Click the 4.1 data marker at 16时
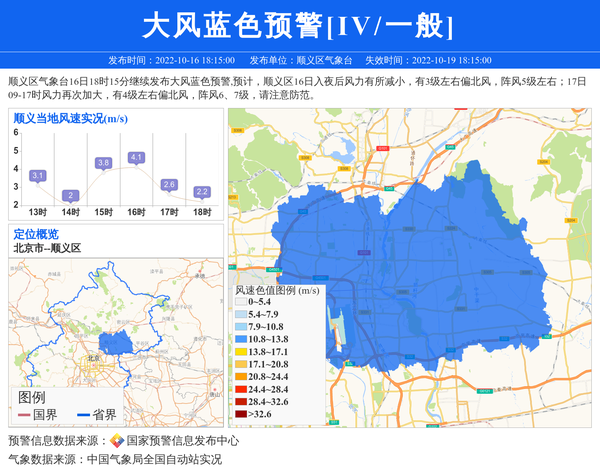600x471 pixels. pyautogui.click(x=136, y=158)
